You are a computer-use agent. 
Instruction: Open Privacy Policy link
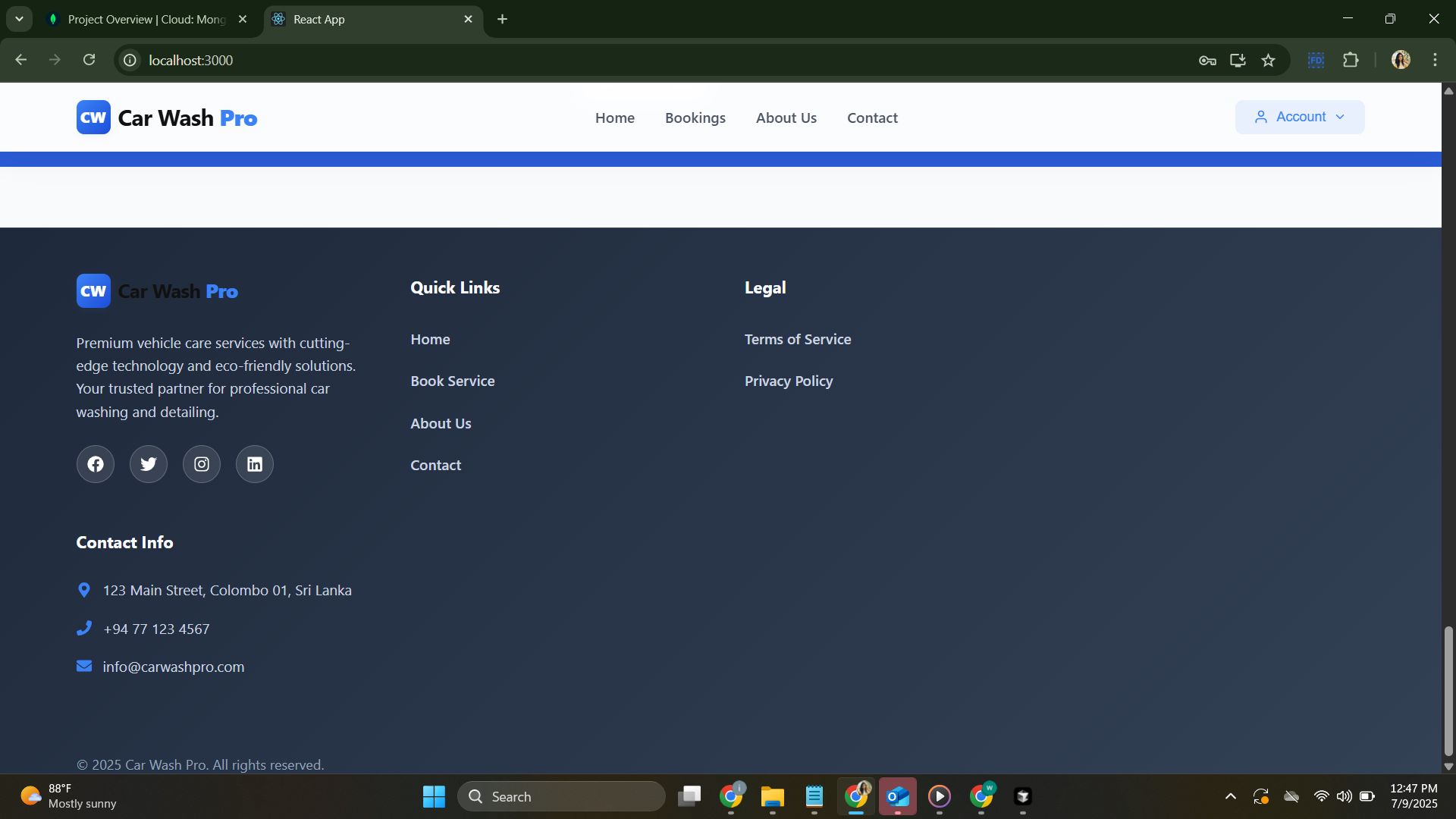coord(788,381)
